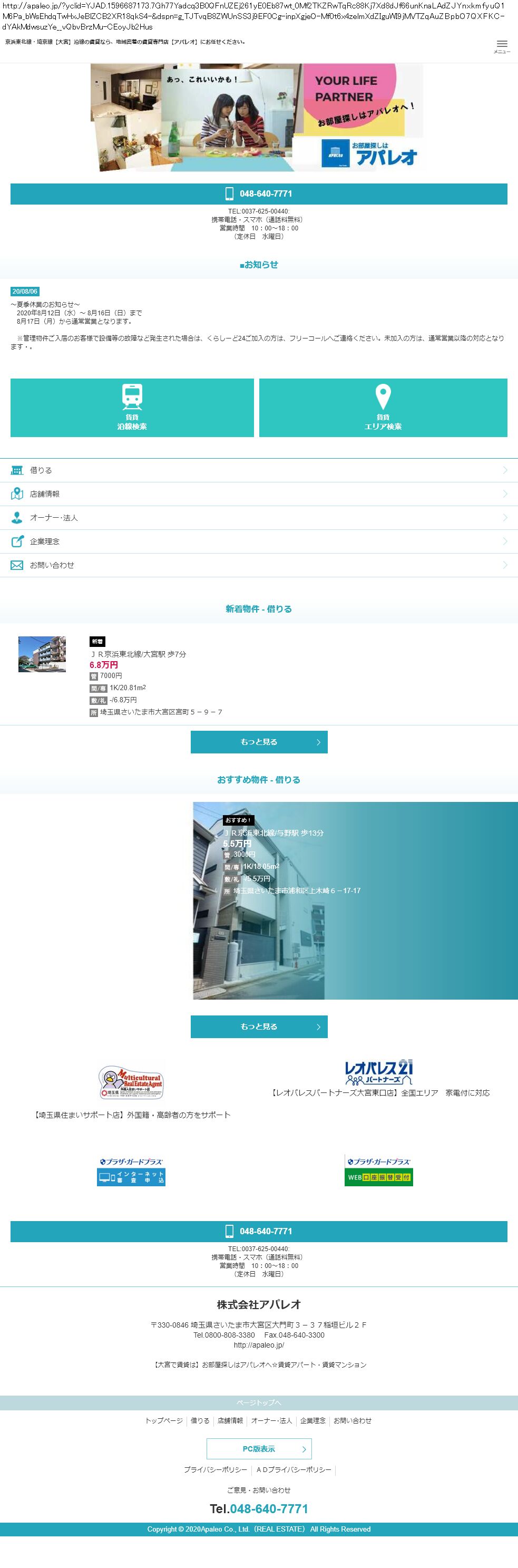Open the Multicultural Real Estate Agent banner

pyautogui.click(x=131, y=1082)
